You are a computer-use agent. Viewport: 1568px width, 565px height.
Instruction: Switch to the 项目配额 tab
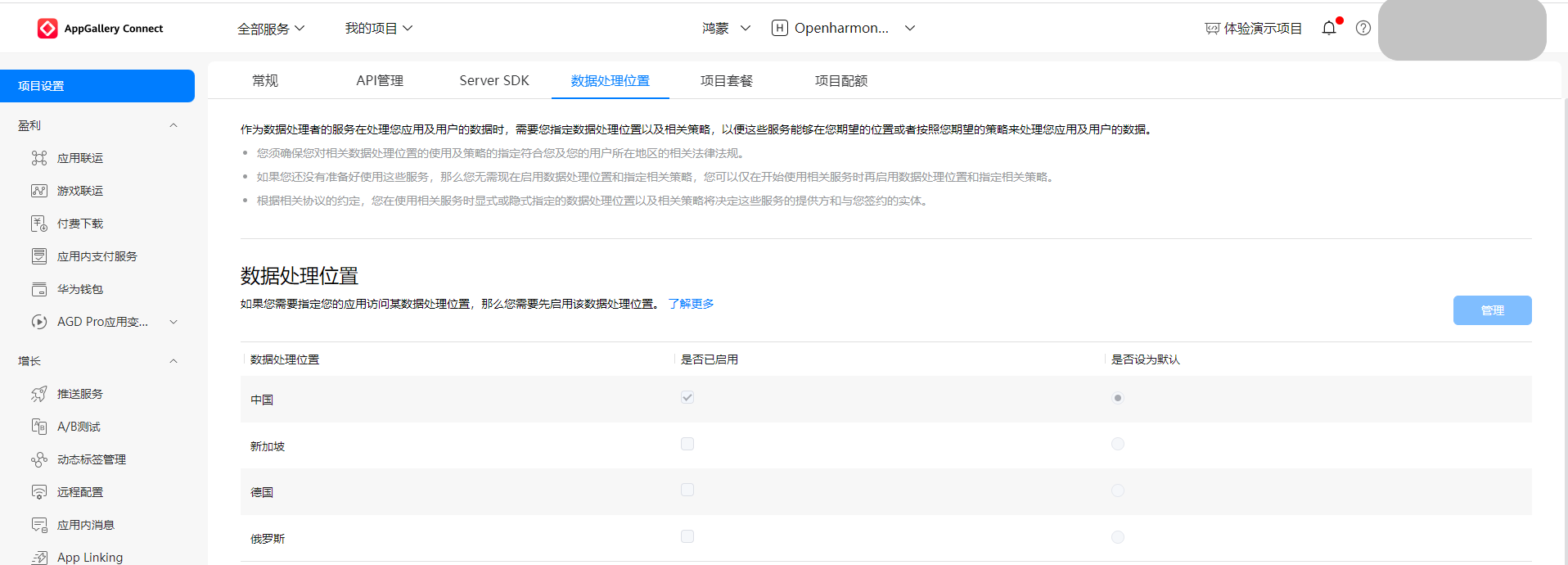pyautogui.click(x=841, y=80)
